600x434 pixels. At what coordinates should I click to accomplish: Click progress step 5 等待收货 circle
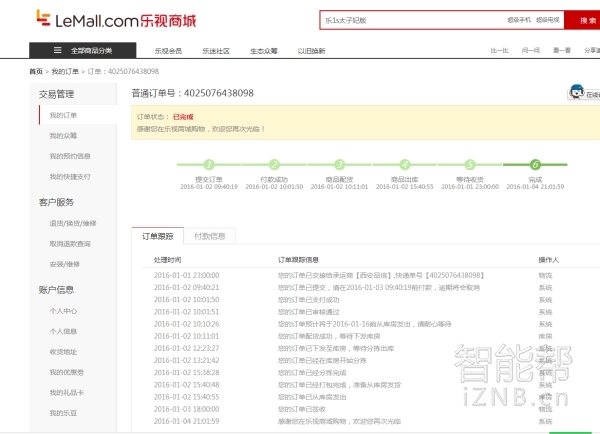pos(470,165)
